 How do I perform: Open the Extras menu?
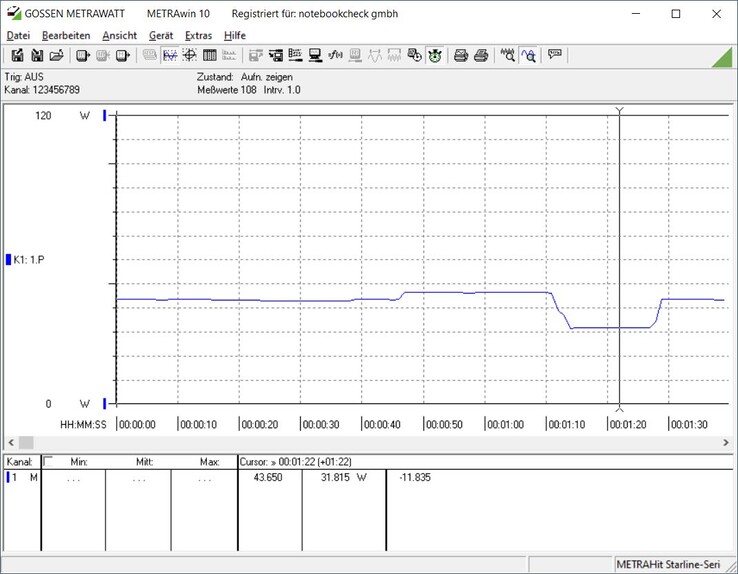[198, 36]
